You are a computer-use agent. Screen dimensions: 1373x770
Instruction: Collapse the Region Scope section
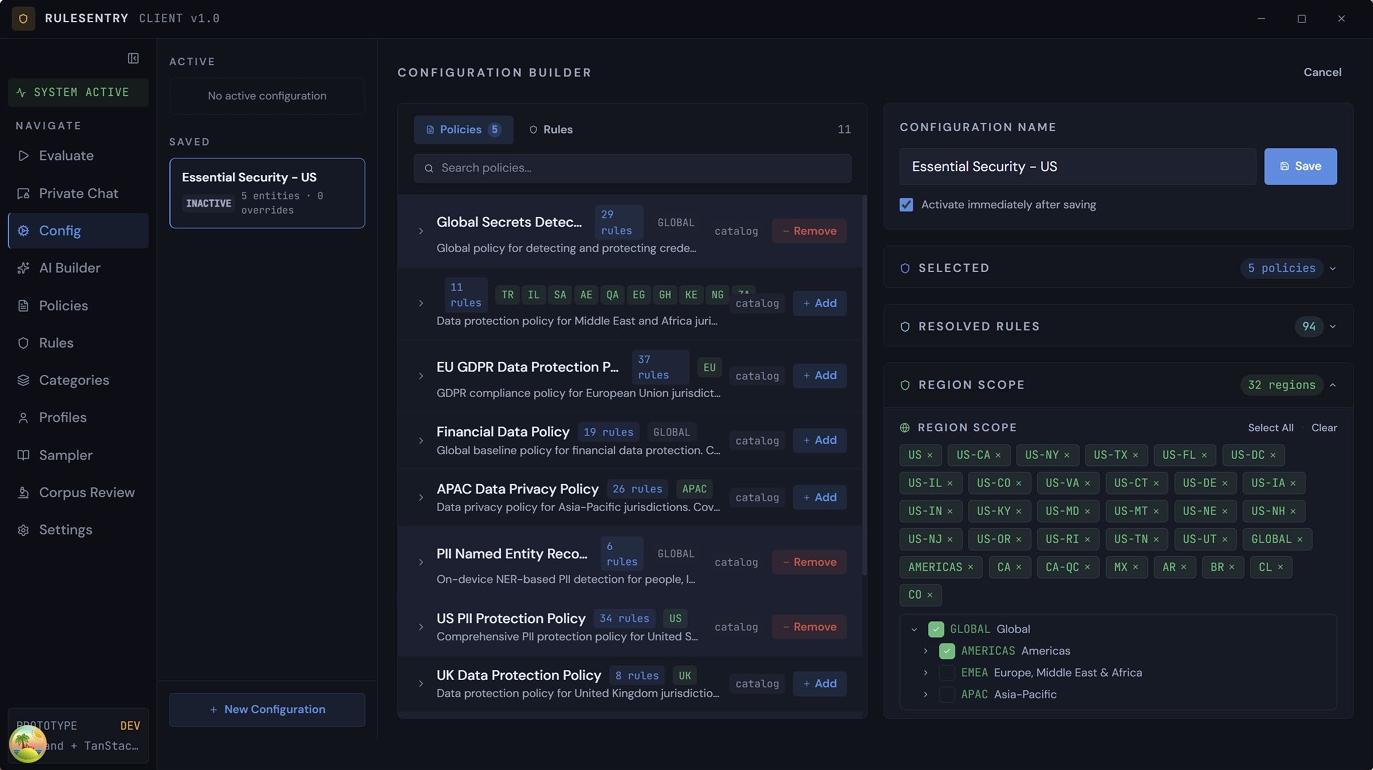1118,385
